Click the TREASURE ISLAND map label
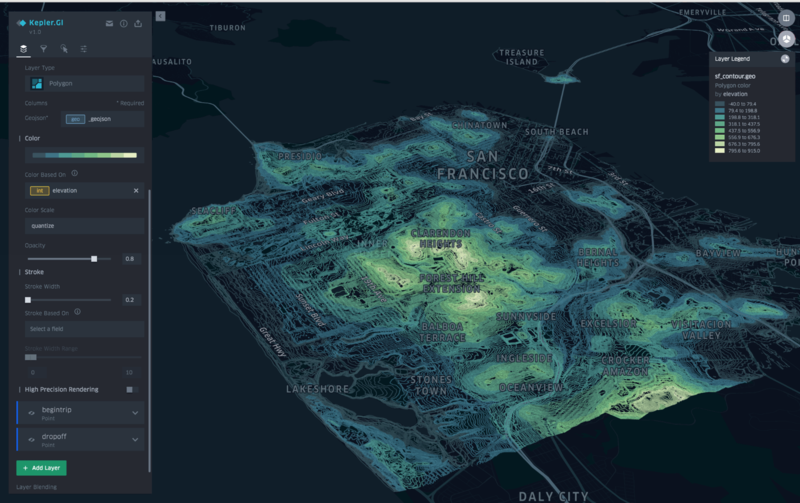The image size is (800, 503). point(521,57)
